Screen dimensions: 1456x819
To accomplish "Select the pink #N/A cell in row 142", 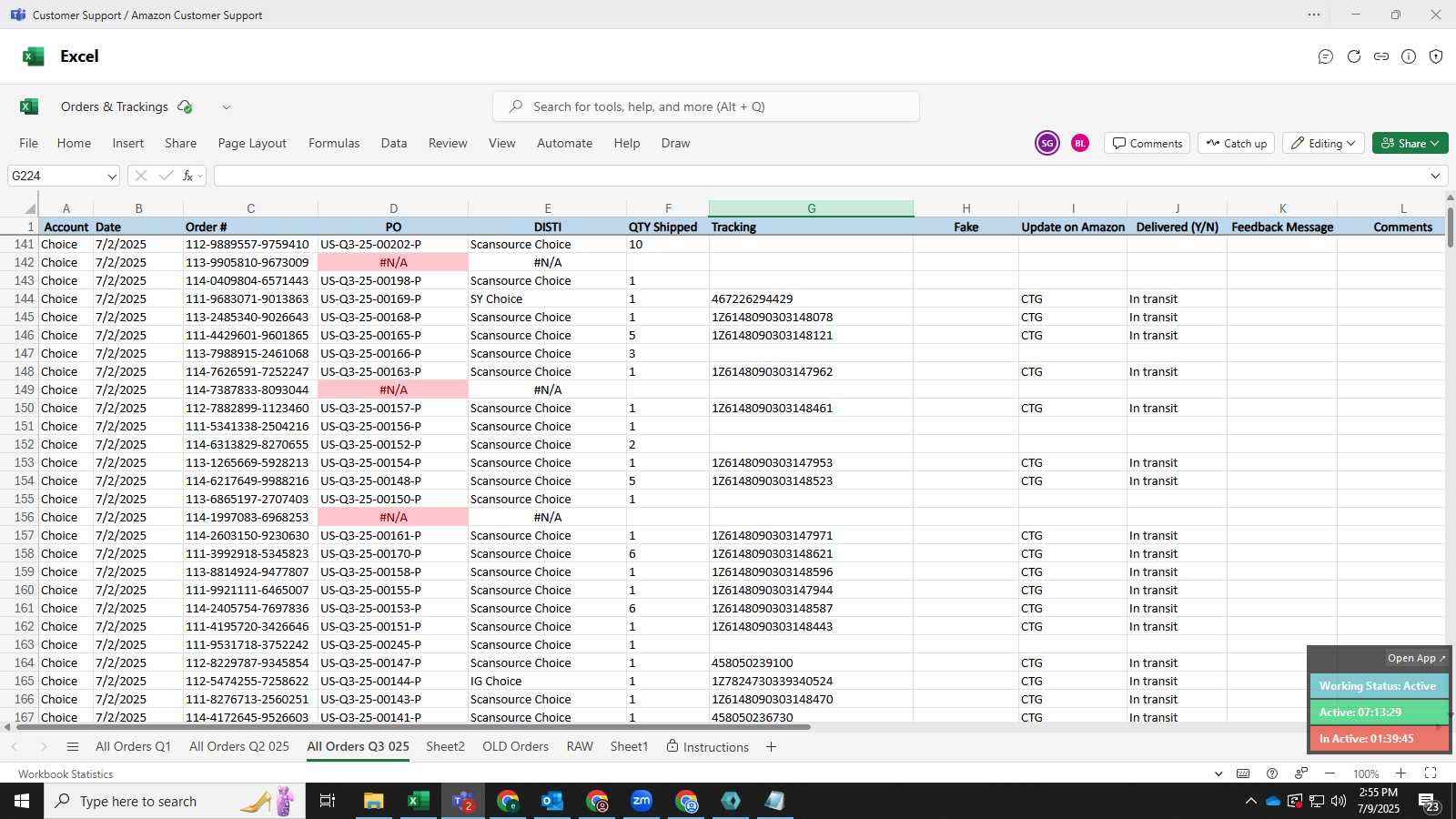I will click(x=393, y=262).
